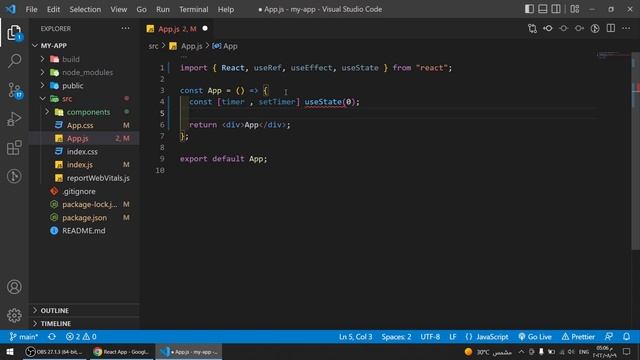The height and width of the screenshot is (360, 640).
Task: Open the Edit menu
Action: (x=53, y=9)
